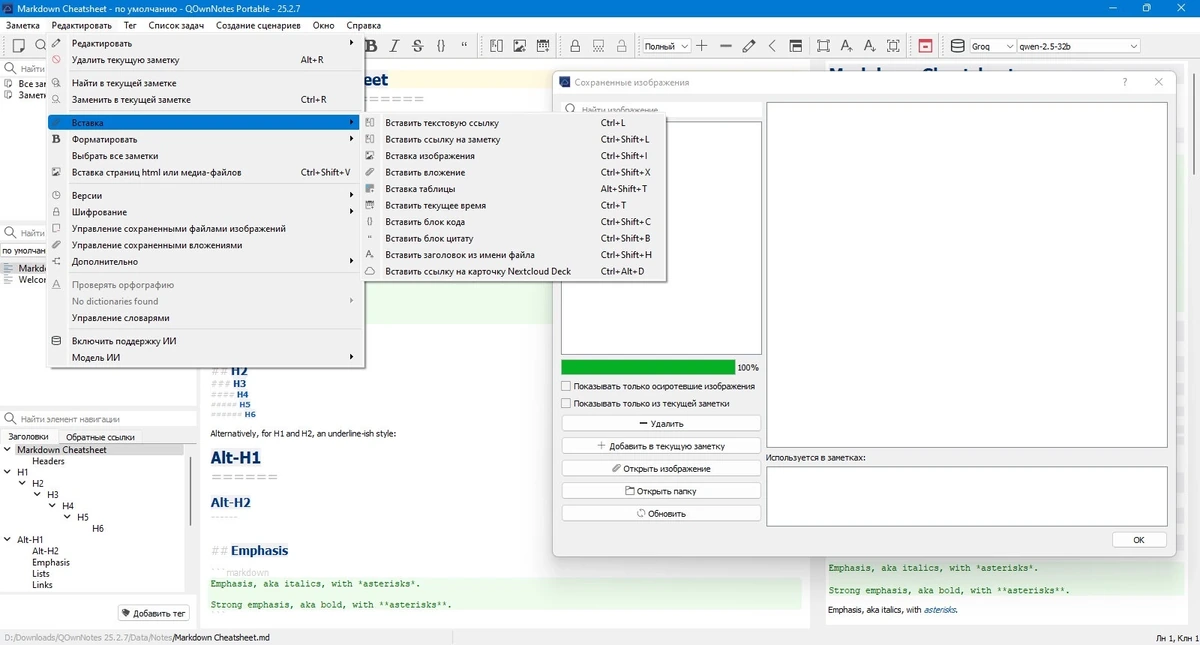Select Вставить вложение in submenu
The width and height of the screenshot is (1200, 645).
515,172
